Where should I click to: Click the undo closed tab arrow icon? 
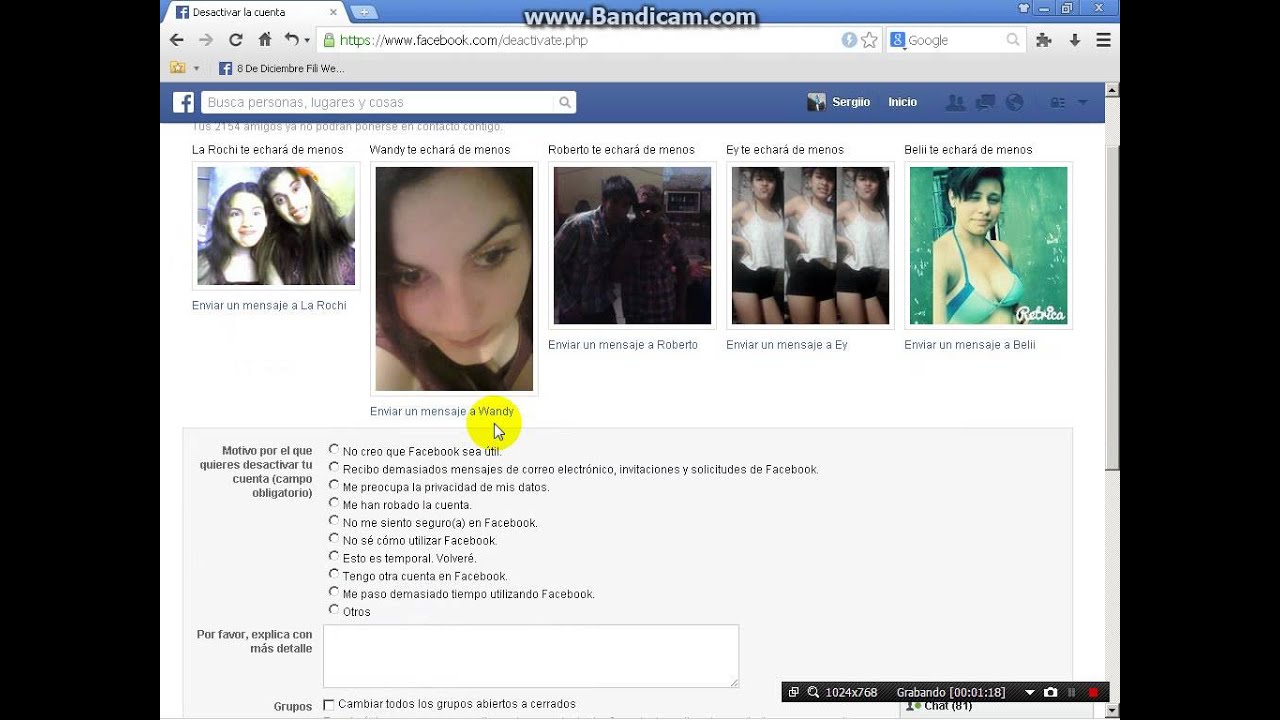(x=291, y=40)
